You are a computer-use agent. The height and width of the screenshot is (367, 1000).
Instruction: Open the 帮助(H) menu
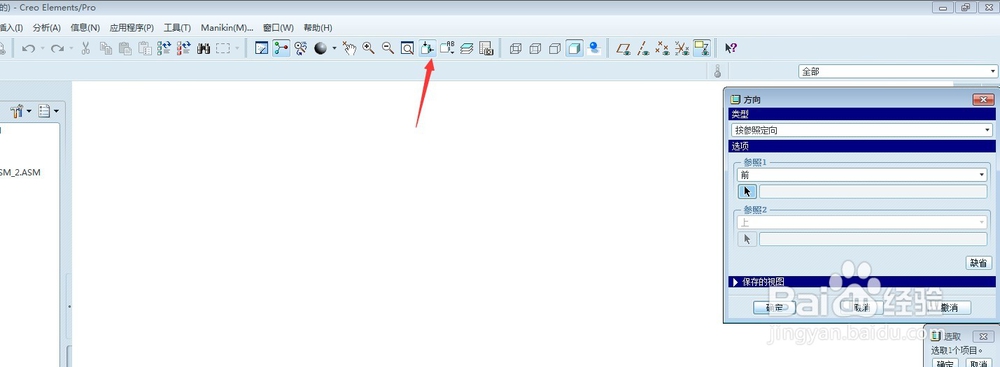click(x=318, y=28)
